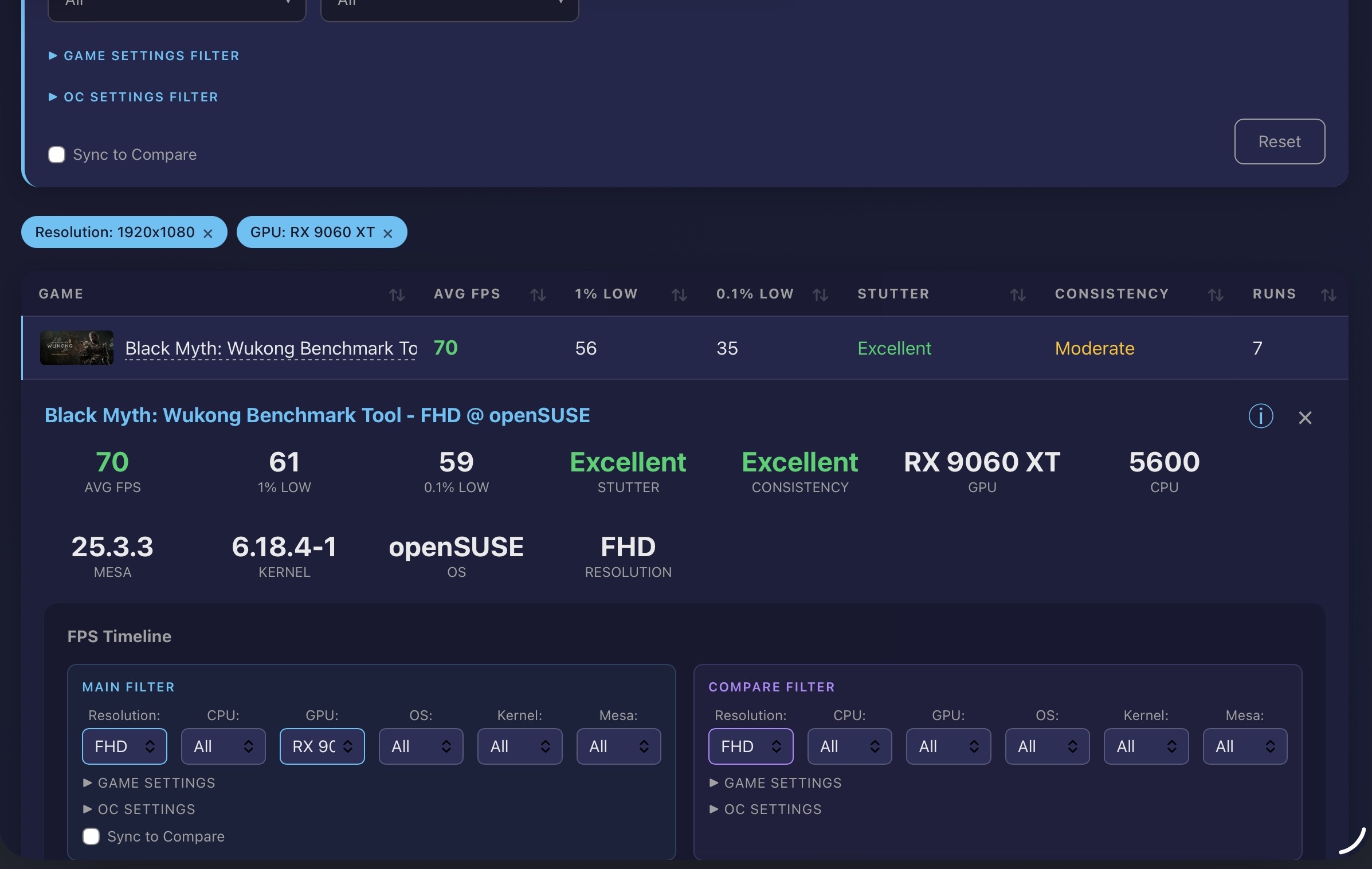Sort by 1% LOW column arrows

pos(679,294)
